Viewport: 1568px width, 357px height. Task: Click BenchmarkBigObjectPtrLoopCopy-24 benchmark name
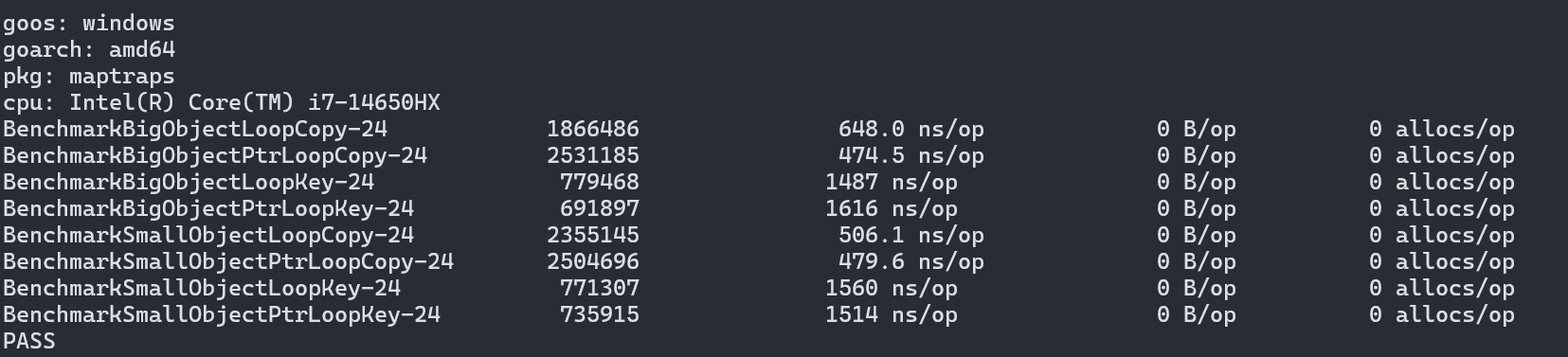[214, 155]
